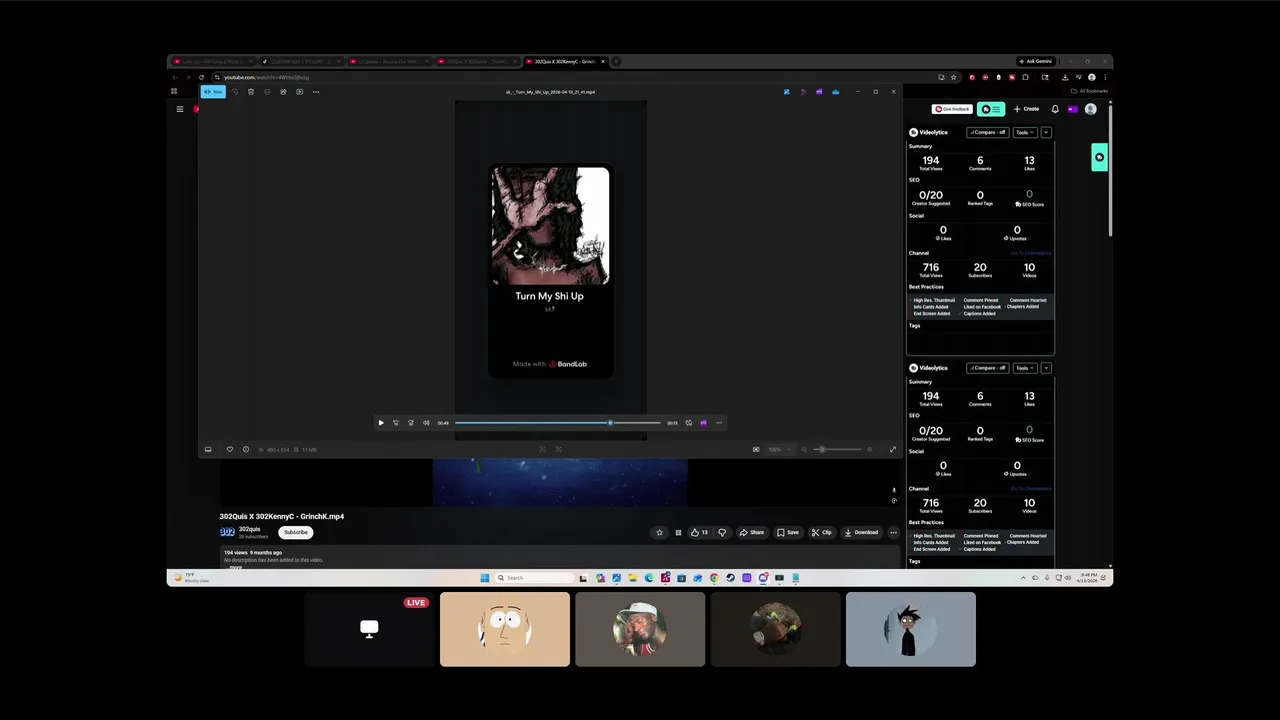Open the three-dots menu next to Download

coord(893,532)
